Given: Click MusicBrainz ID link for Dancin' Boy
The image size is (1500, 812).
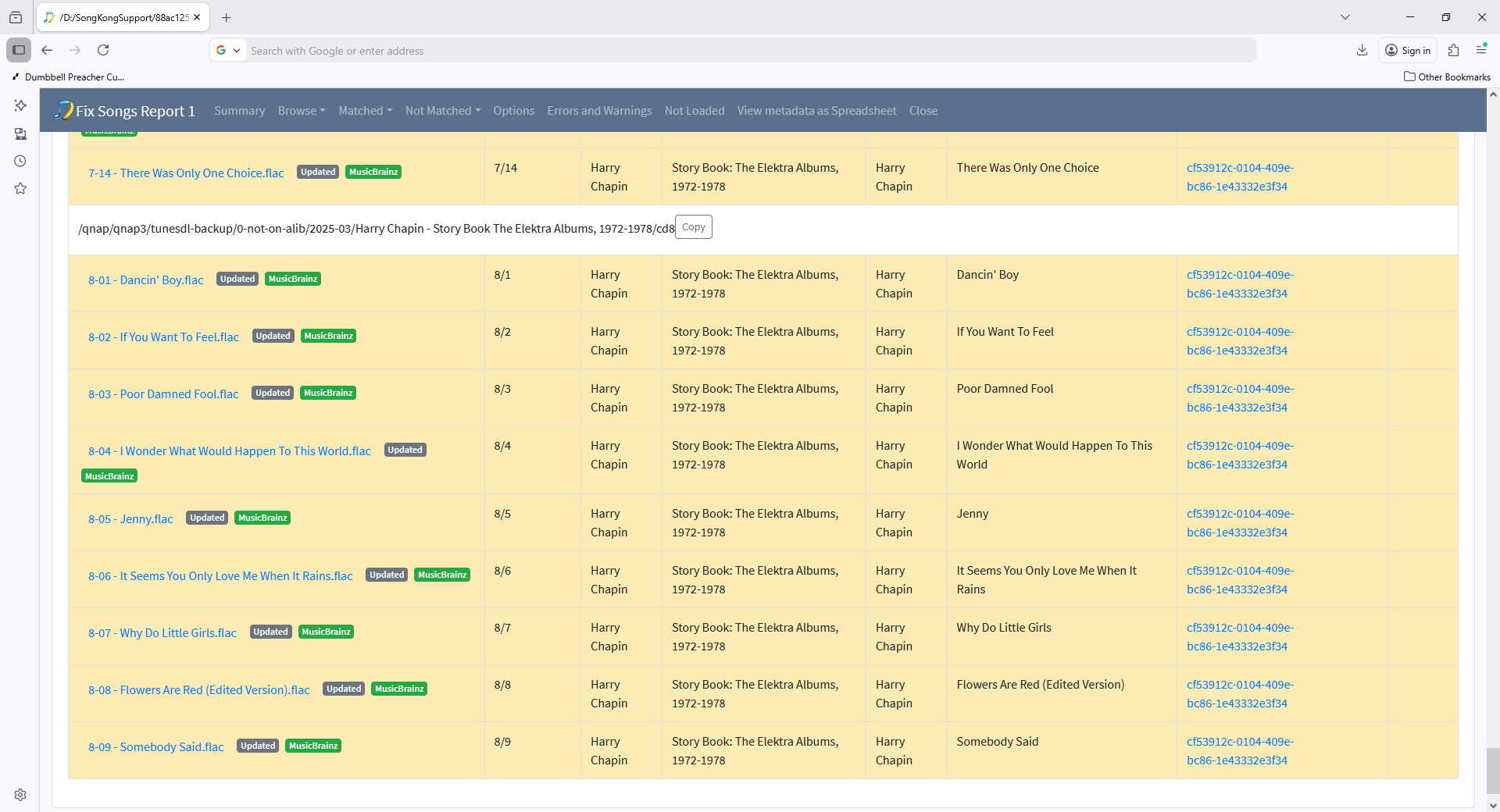Looking at the screenshot, I should (1239, 284).
